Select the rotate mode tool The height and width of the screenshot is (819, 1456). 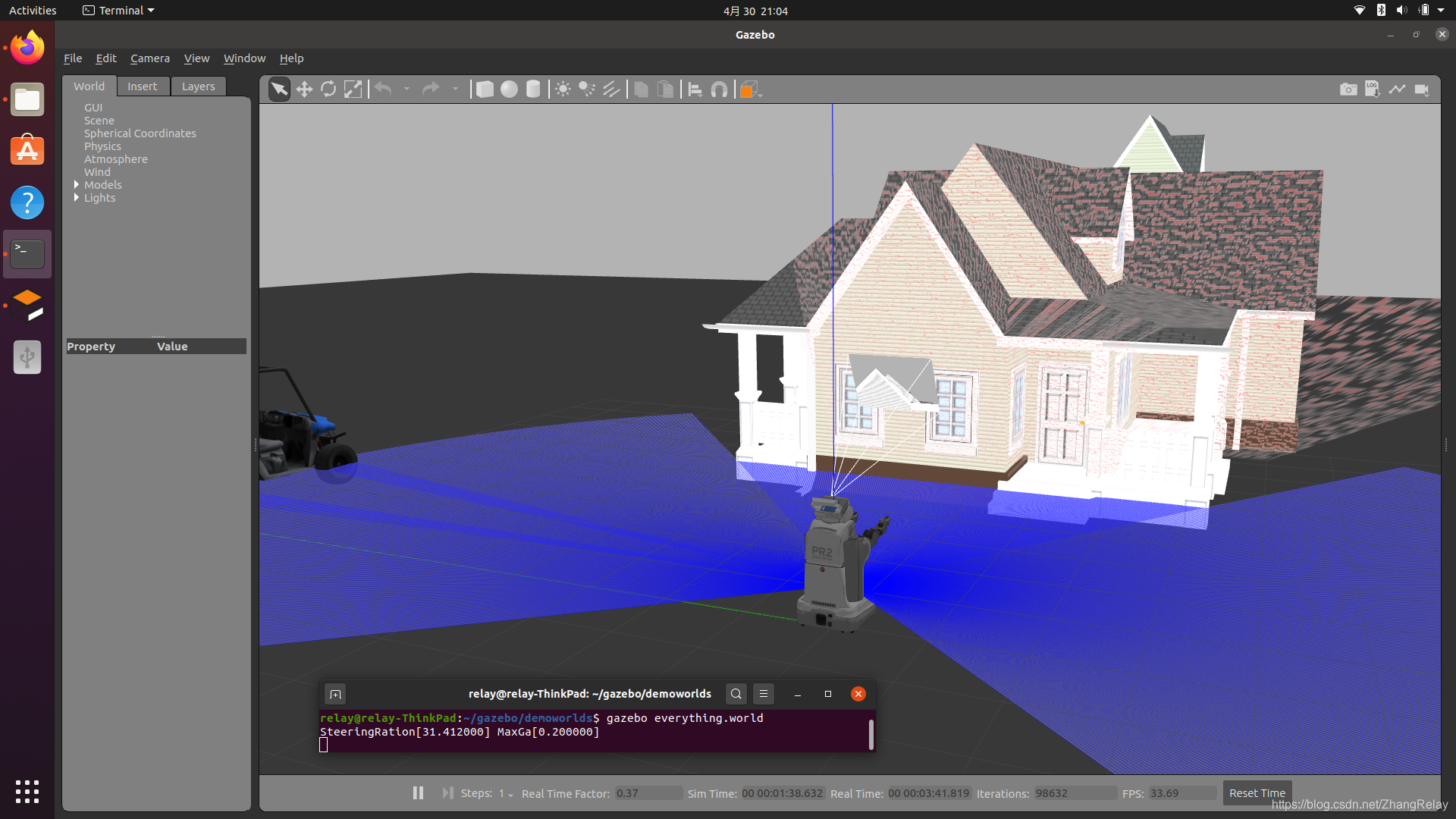(328, 89)
